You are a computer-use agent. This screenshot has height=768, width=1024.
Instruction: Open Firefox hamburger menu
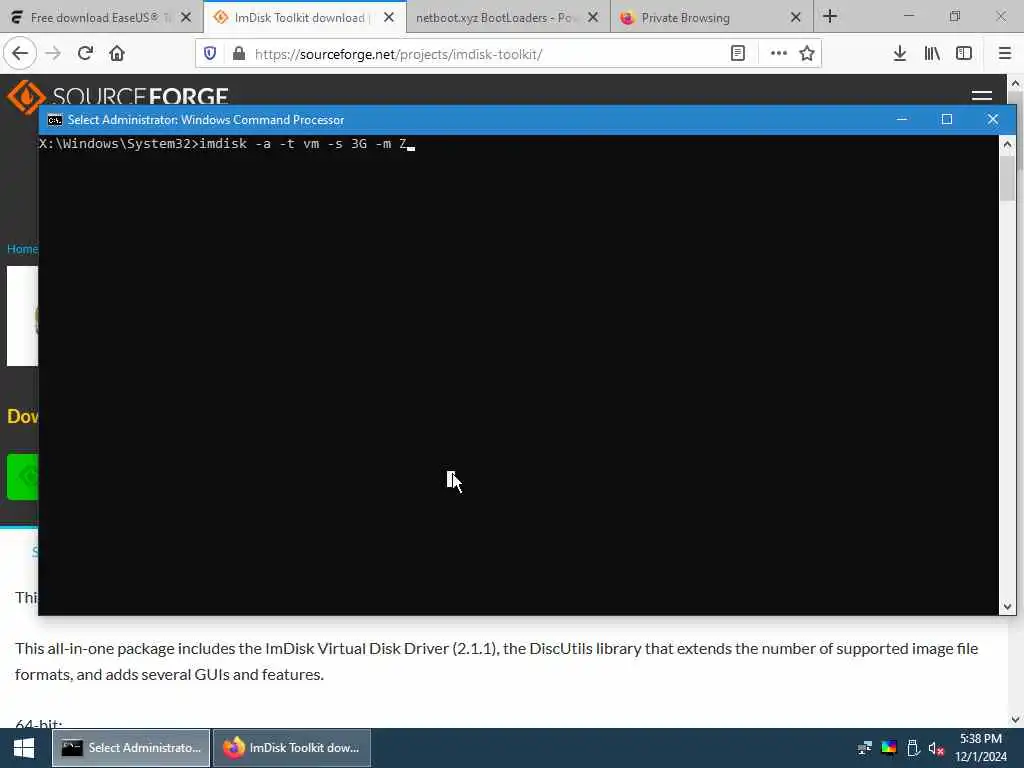point(1005,54)
